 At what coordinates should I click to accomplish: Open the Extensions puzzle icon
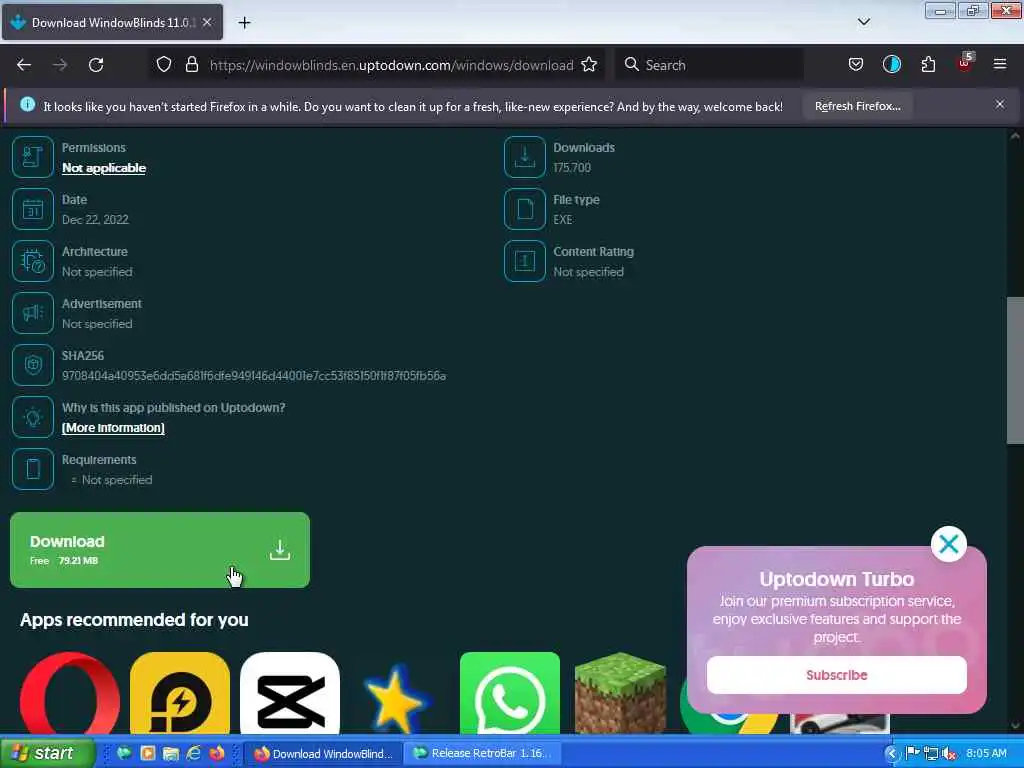(928, 65)
